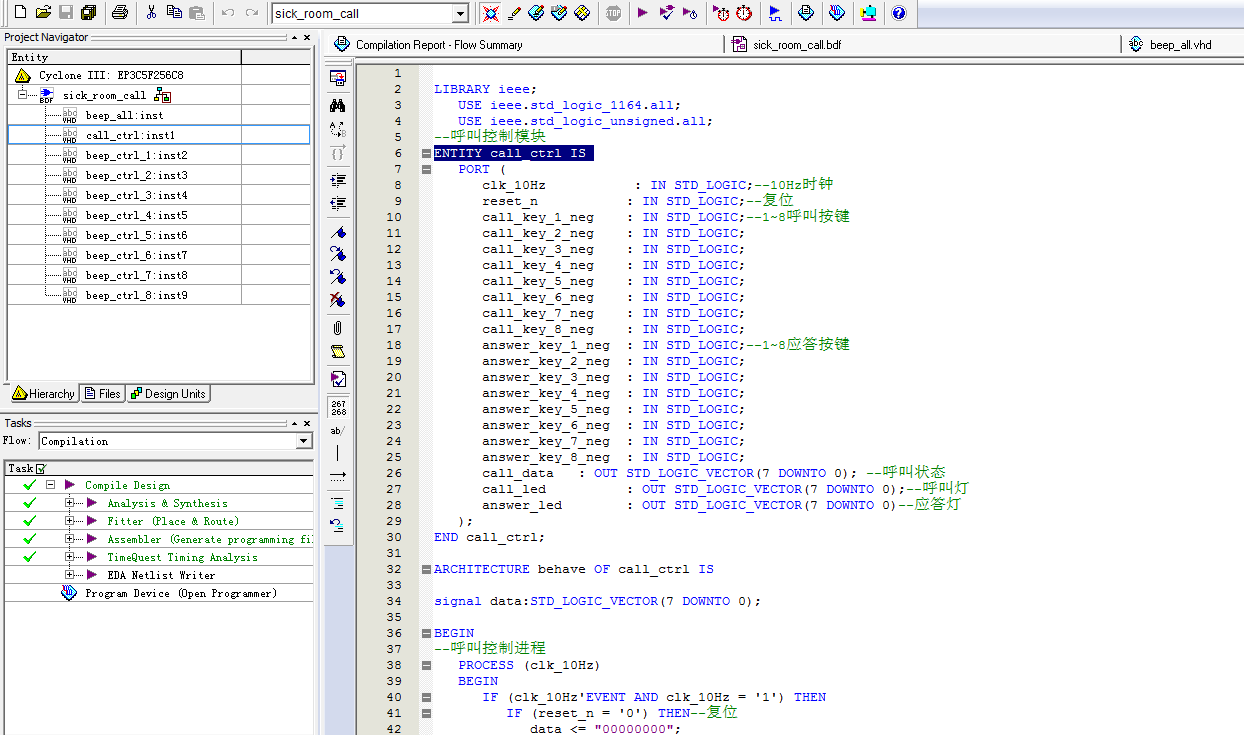Viewport: 1244px width, 735px height.
Task: Switch to Compilation Report - Flow Summary tab
Action: (x=438, y=45)
